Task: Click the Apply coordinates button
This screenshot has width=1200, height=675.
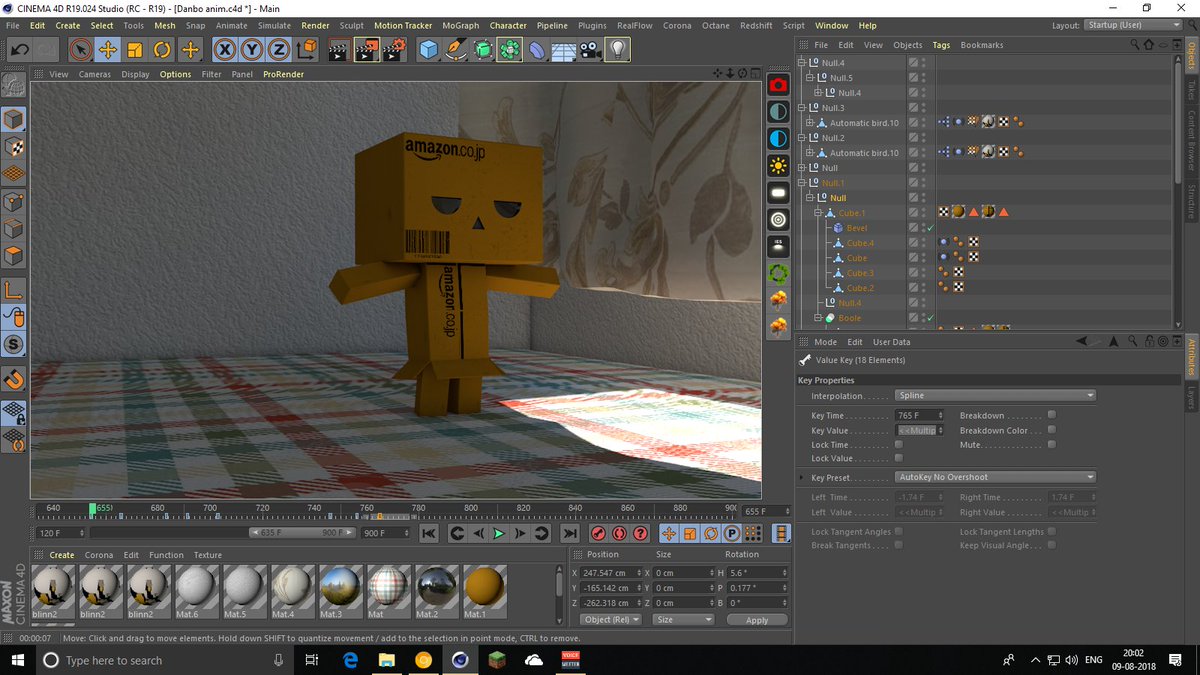Action: pos(757,620)
